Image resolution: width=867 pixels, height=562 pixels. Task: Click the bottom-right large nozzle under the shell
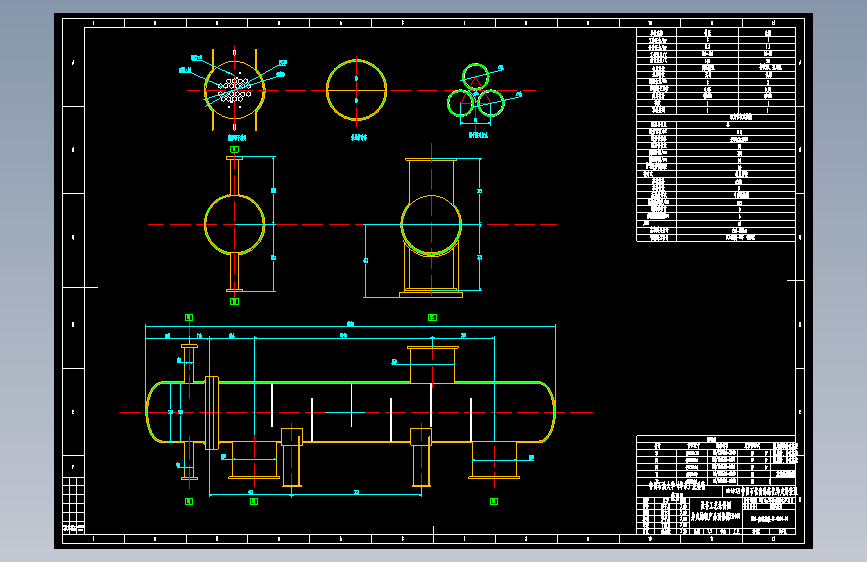click(494, 460)
